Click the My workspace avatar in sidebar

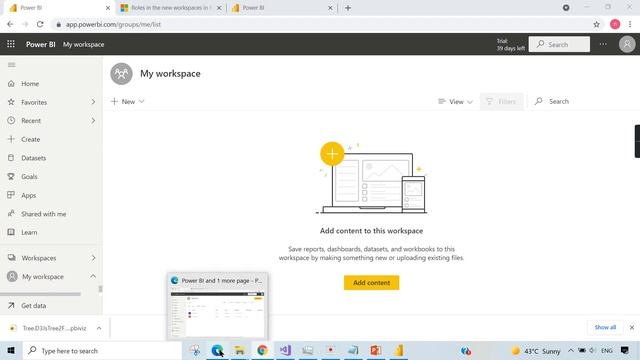tap(12, 276)
